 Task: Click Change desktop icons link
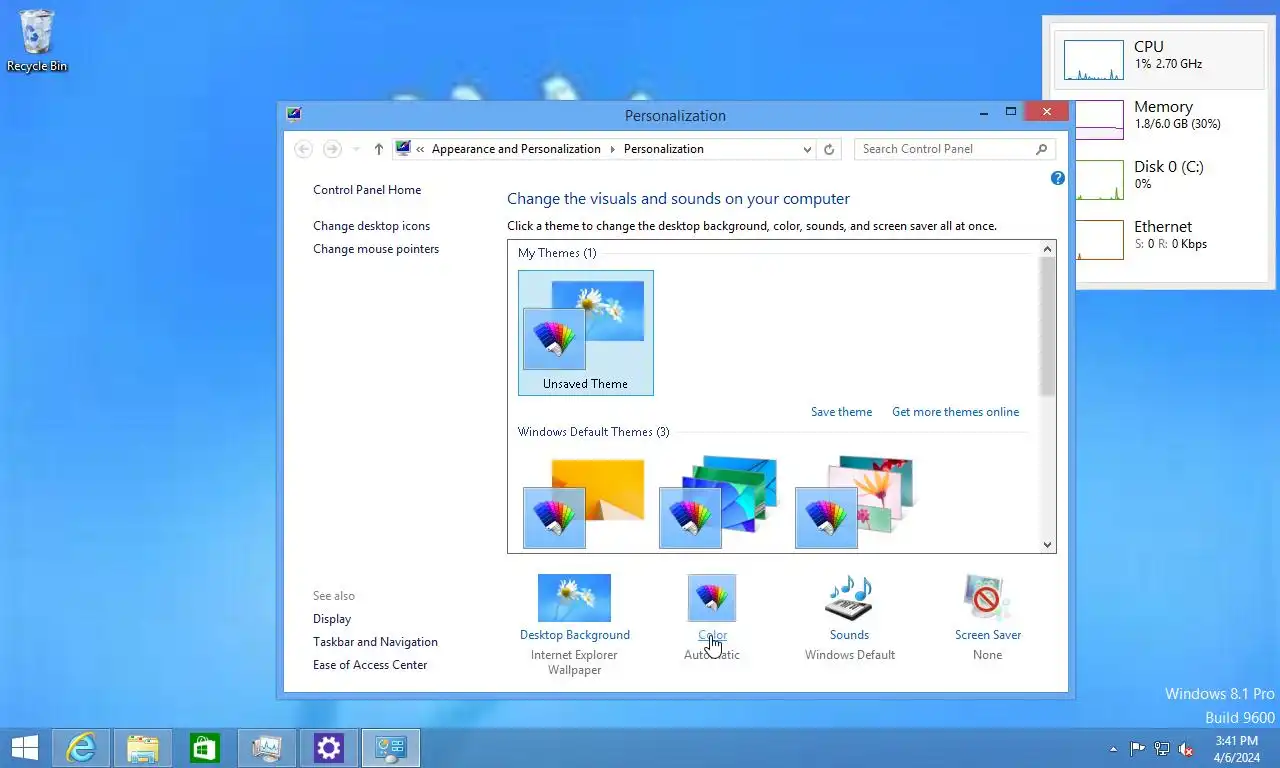pyautogui.click(x=371, y=226)
